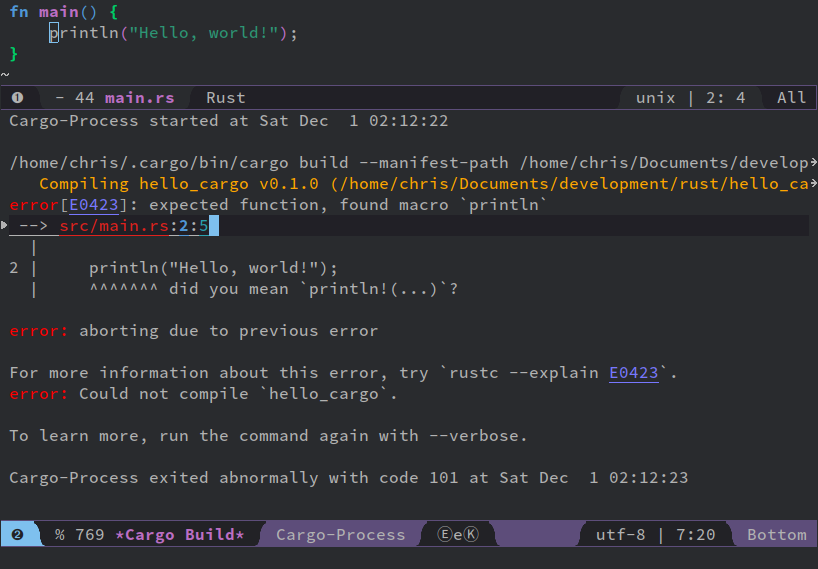The image size is (818, 569).
Task: Click the modified dash indicator before main.rs
Action: coord(59,98)
